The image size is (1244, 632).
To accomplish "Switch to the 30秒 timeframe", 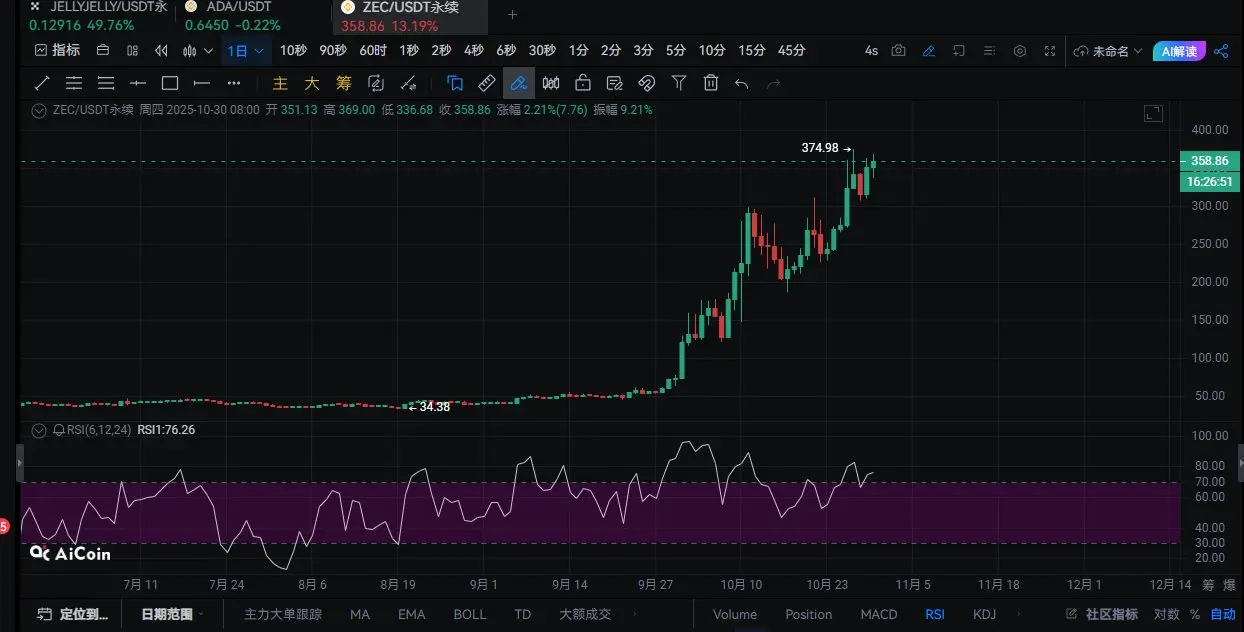I will point(542,50).
